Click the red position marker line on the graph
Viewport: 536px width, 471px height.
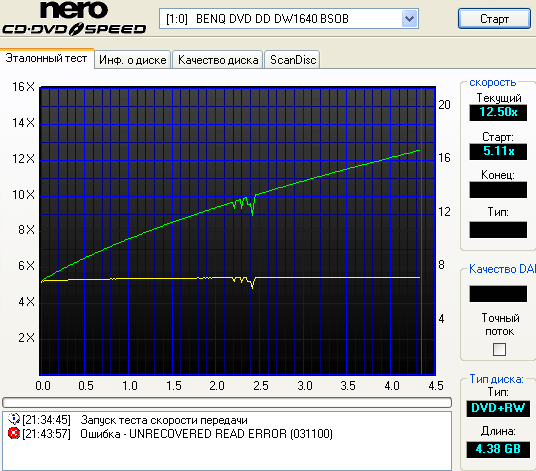click(421, 231)
